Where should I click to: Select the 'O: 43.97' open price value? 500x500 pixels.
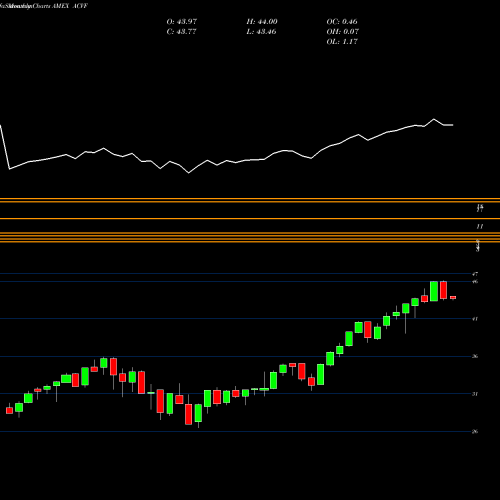182,22
